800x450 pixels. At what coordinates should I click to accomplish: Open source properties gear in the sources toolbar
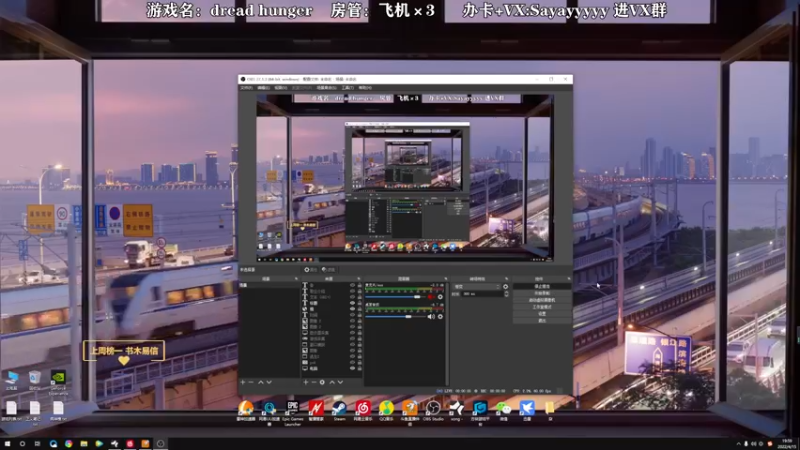[x=322, y=382]
